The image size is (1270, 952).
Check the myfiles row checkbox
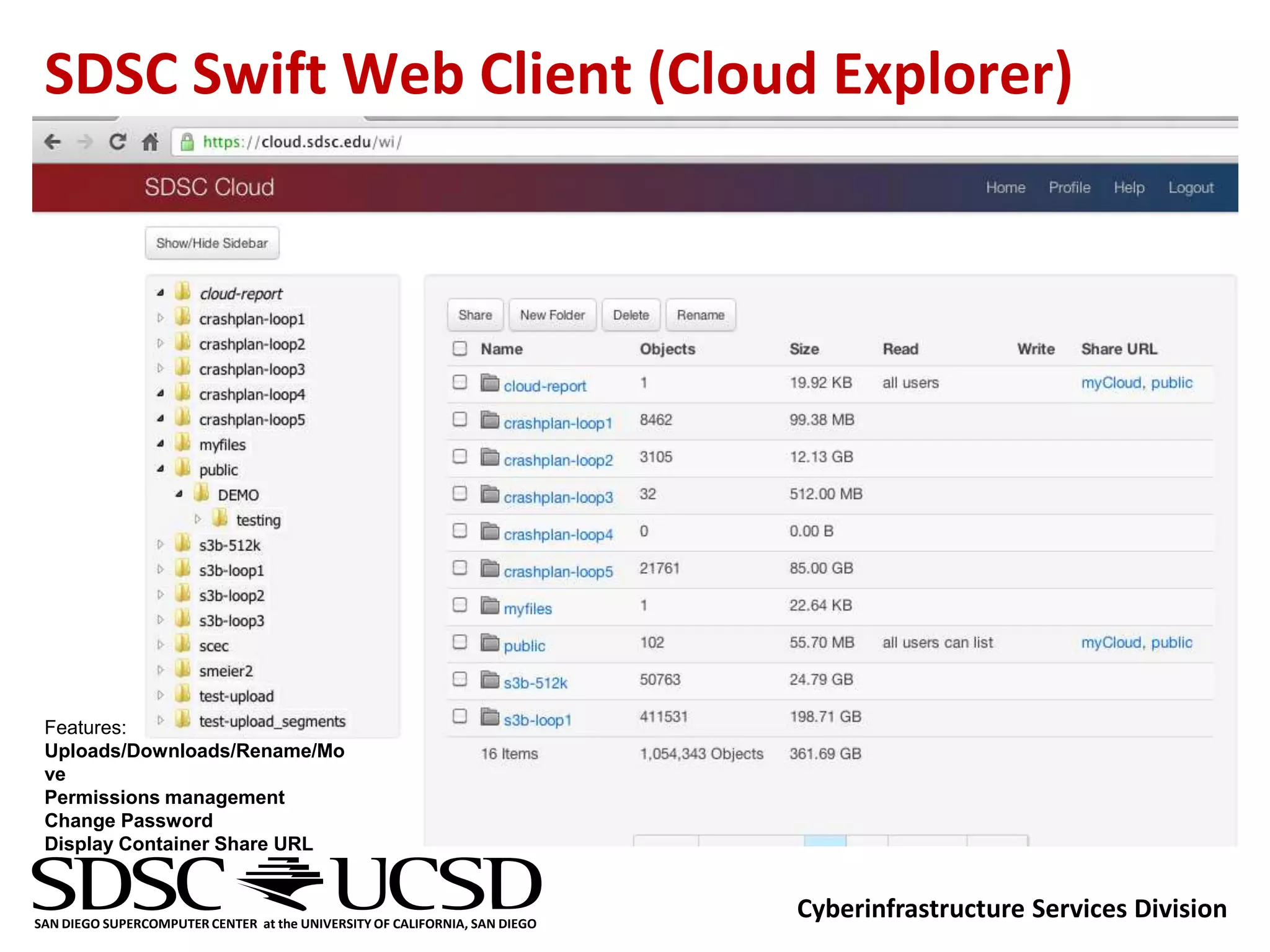click(x=460, y=604)
